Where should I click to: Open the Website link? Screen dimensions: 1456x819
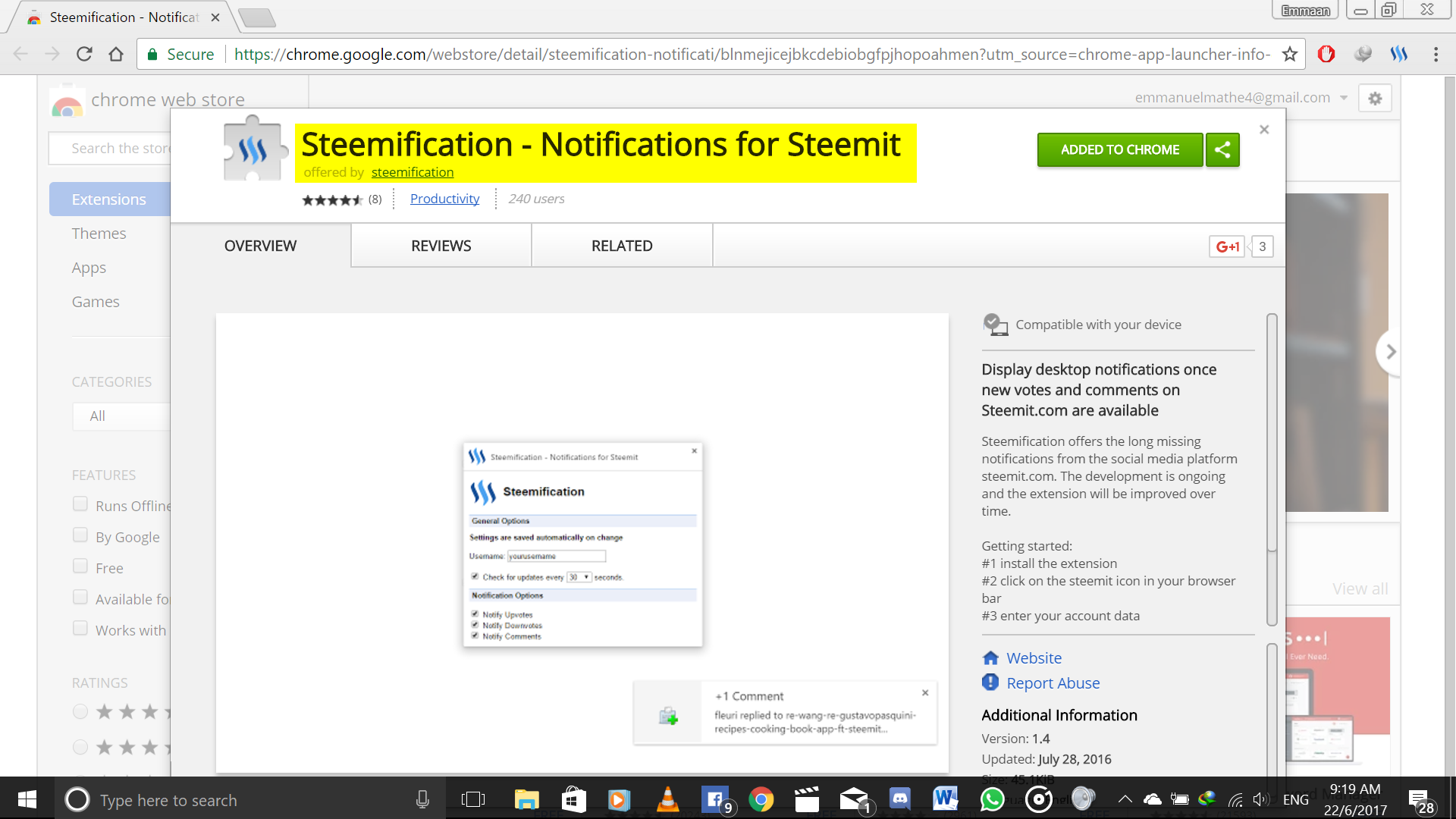pos(1034,658)
